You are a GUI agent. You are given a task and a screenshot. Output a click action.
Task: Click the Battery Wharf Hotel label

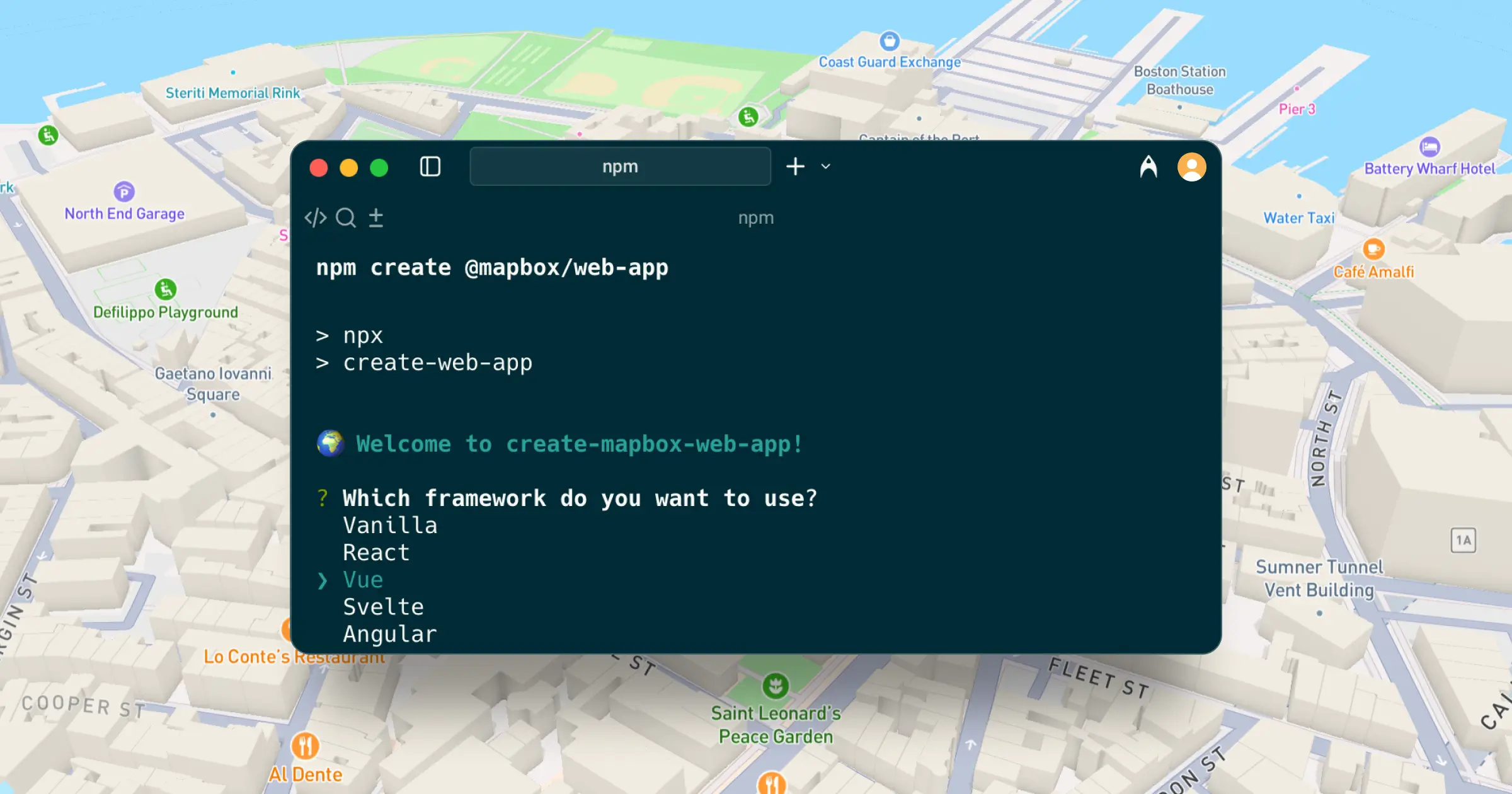1429,169
